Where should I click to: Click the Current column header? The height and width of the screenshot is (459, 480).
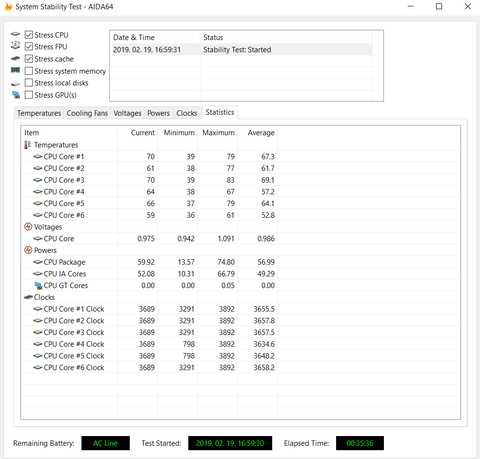[137, 133]
